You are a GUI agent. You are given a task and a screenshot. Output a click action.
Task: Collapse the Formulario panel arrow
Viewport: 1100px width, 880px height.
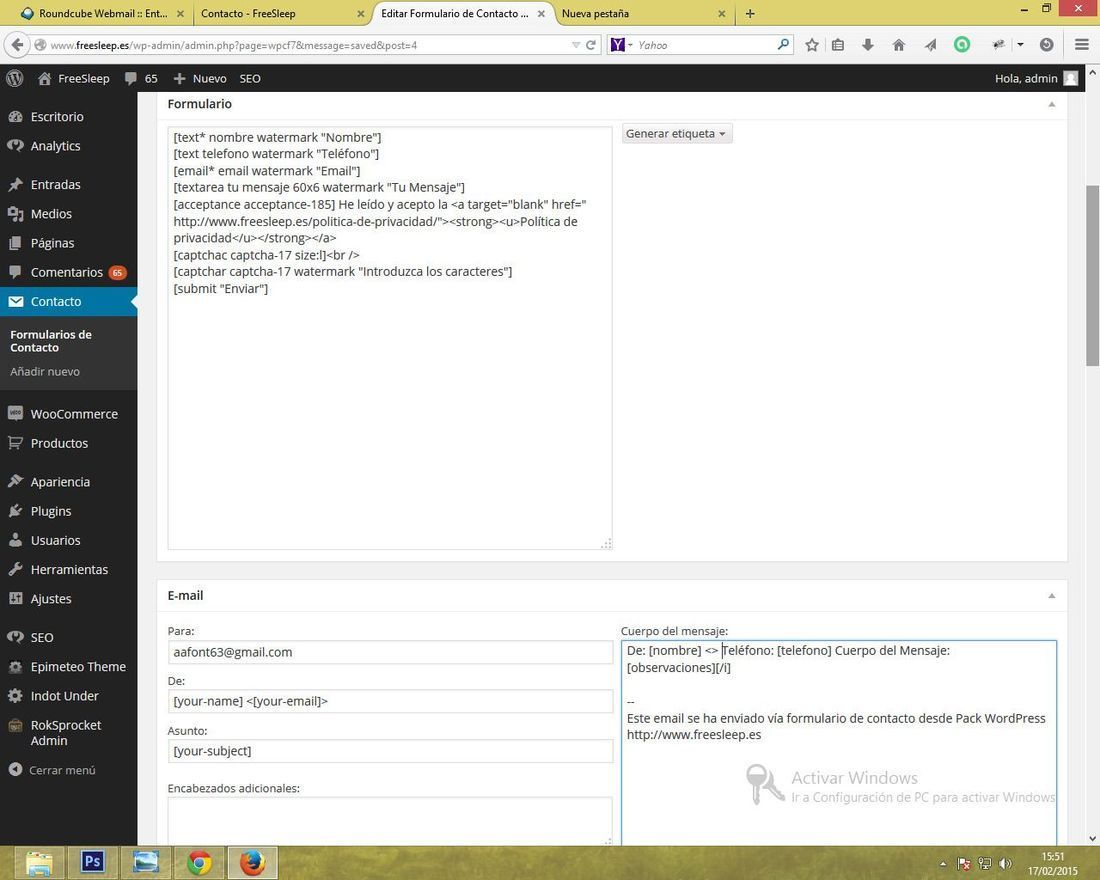(1052, 105)
